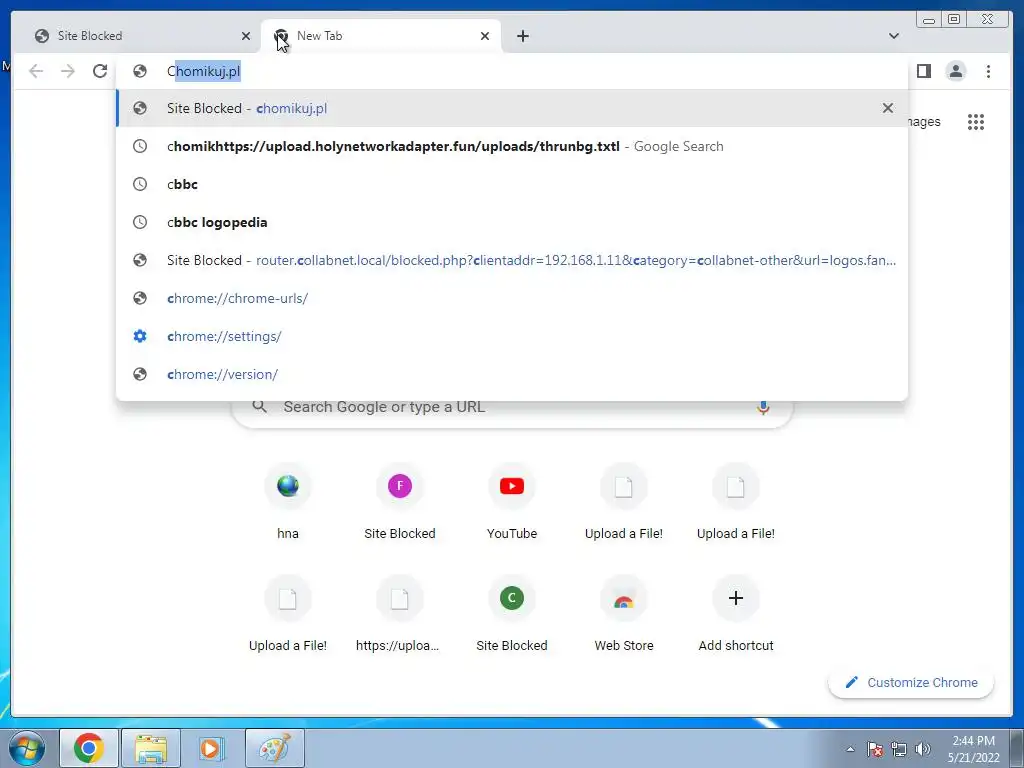Open the Windows Start menu

coord(27,748)
